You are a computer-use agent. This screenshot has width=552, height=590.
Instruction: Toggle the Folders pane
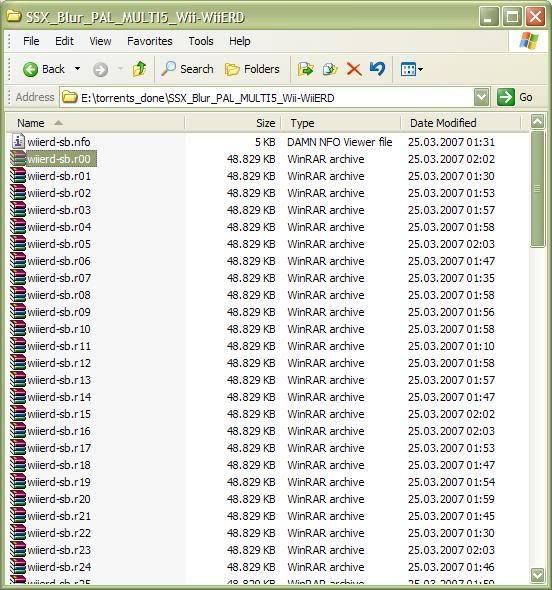click(x=252, y=69)
